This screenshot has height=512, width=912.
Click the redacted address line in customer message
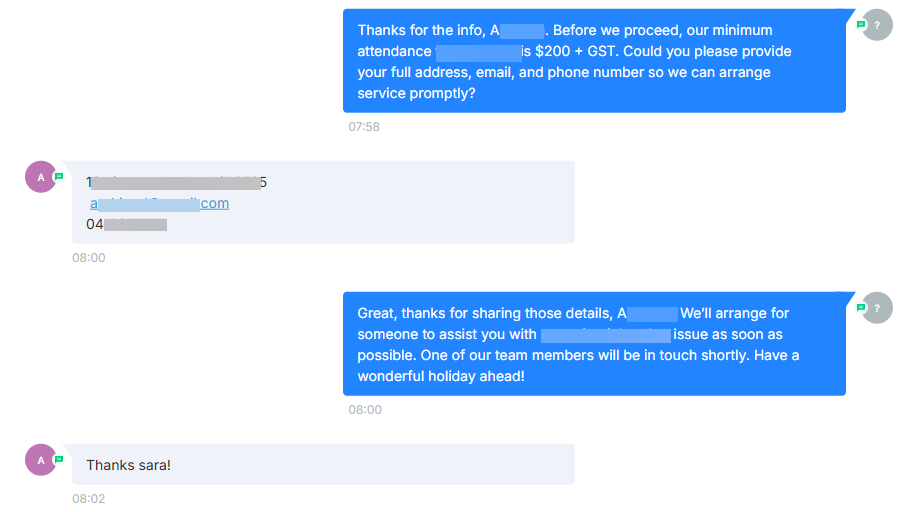[176, 182]
